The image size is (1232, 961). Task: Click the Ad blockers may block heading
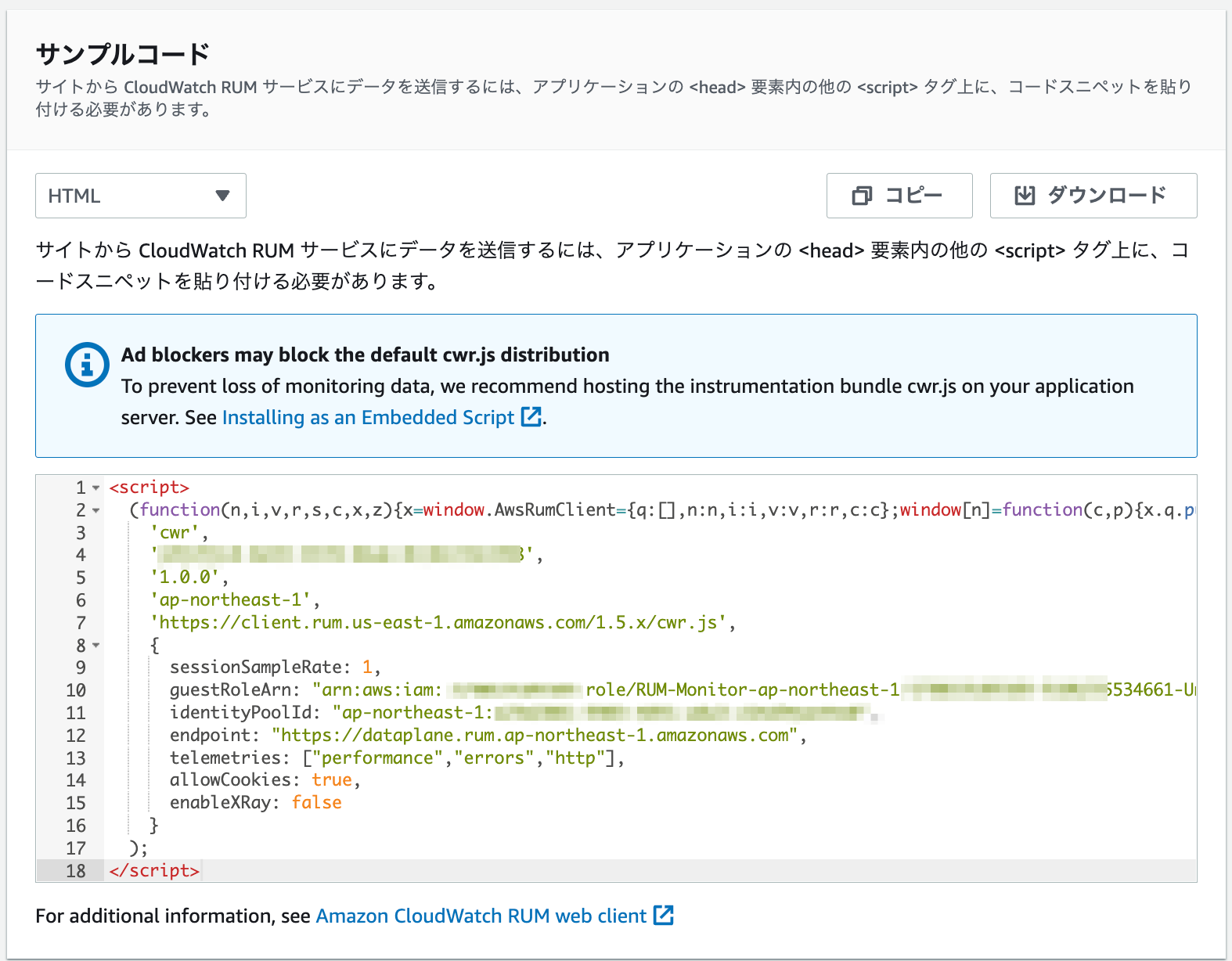tap(365, 355)
